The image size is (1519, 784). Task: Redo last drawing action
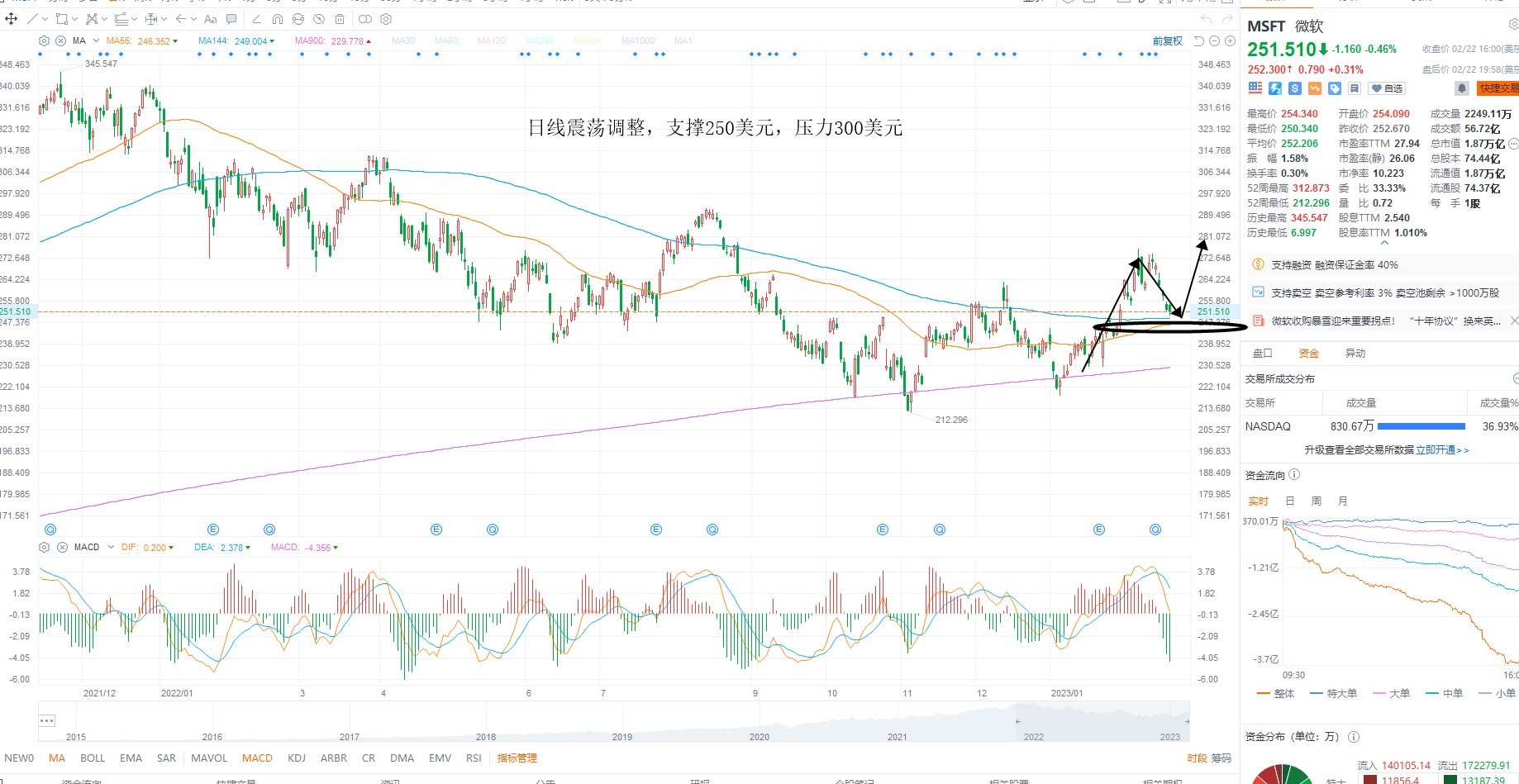click(1228, 19)
